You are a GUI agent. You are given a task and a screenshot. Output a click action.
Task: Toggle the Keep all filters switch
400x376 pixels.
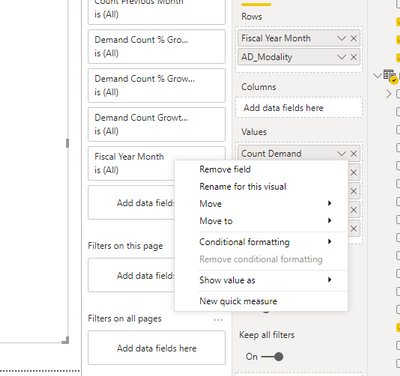272,357
